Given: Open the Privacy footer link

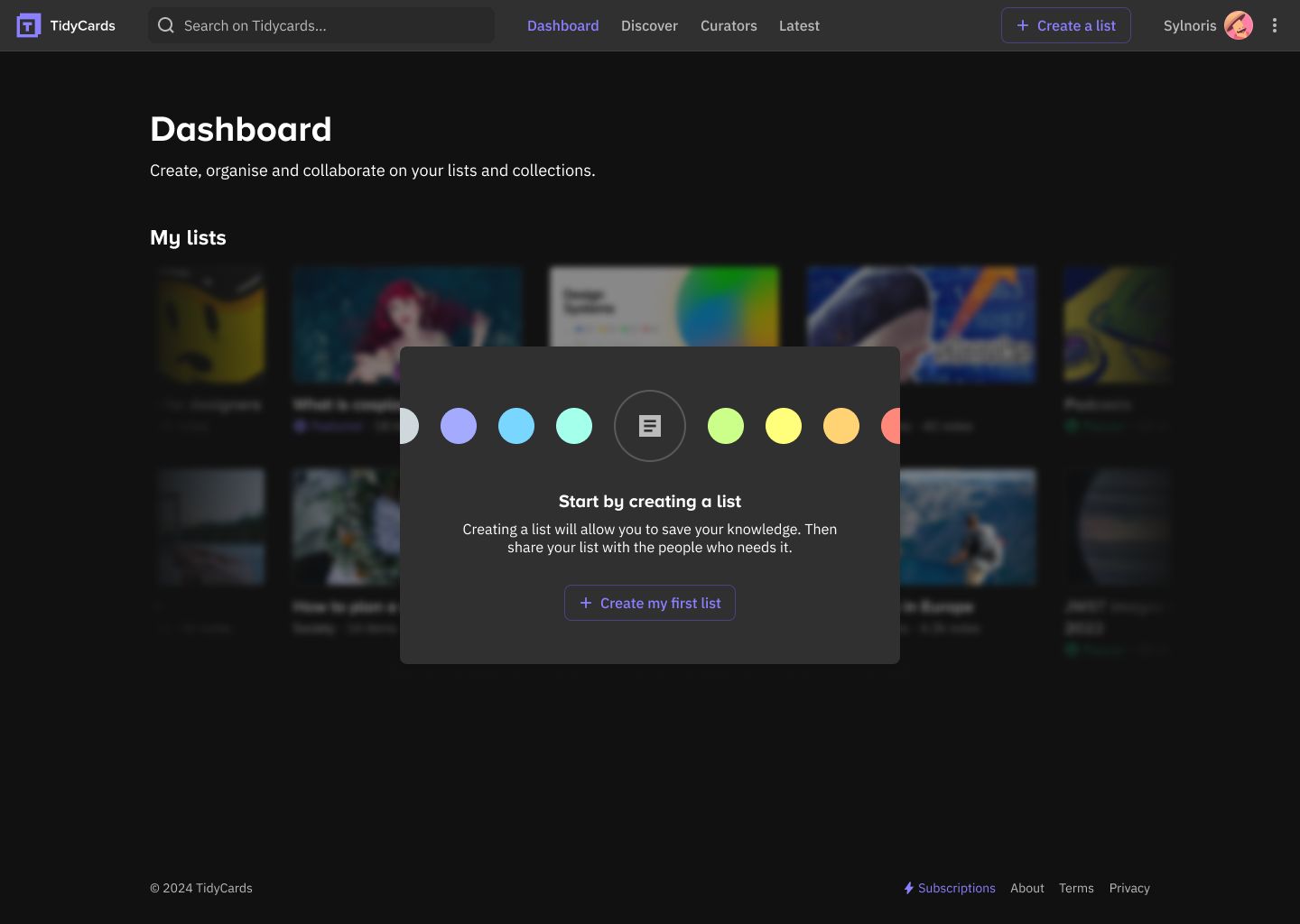Looking at the screenshot, I should click(x=1129, y=888).
